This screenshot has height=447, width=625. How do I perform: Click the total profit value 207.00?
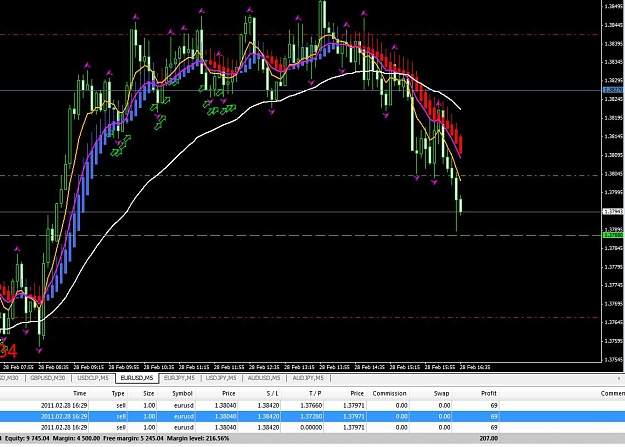(x=488, y=438)
